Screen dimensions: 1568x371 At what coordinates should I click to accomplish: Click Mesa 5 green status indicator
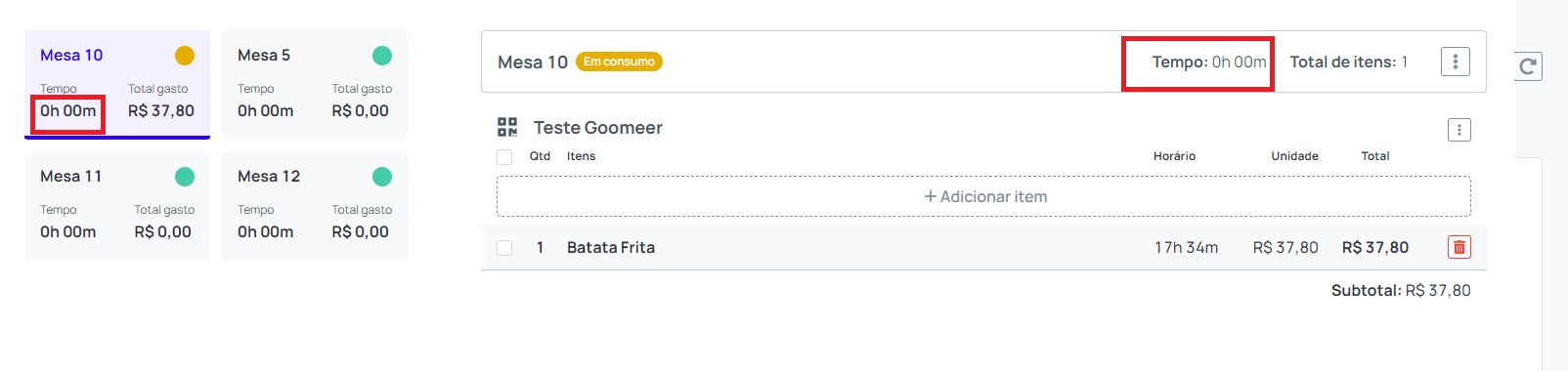382,56
